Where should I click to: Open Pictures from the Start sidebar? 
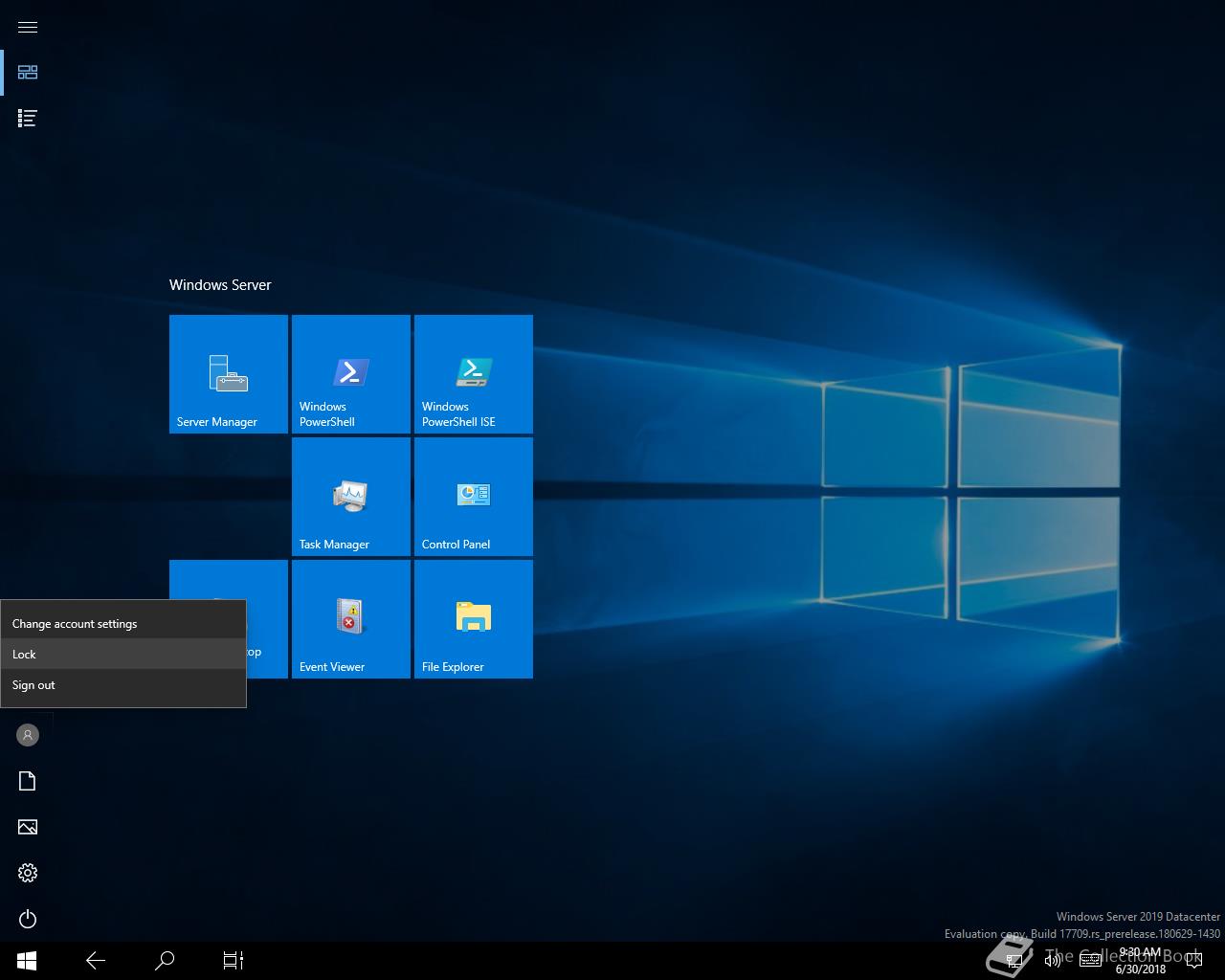pyautogui.click(x=28, y=827)
